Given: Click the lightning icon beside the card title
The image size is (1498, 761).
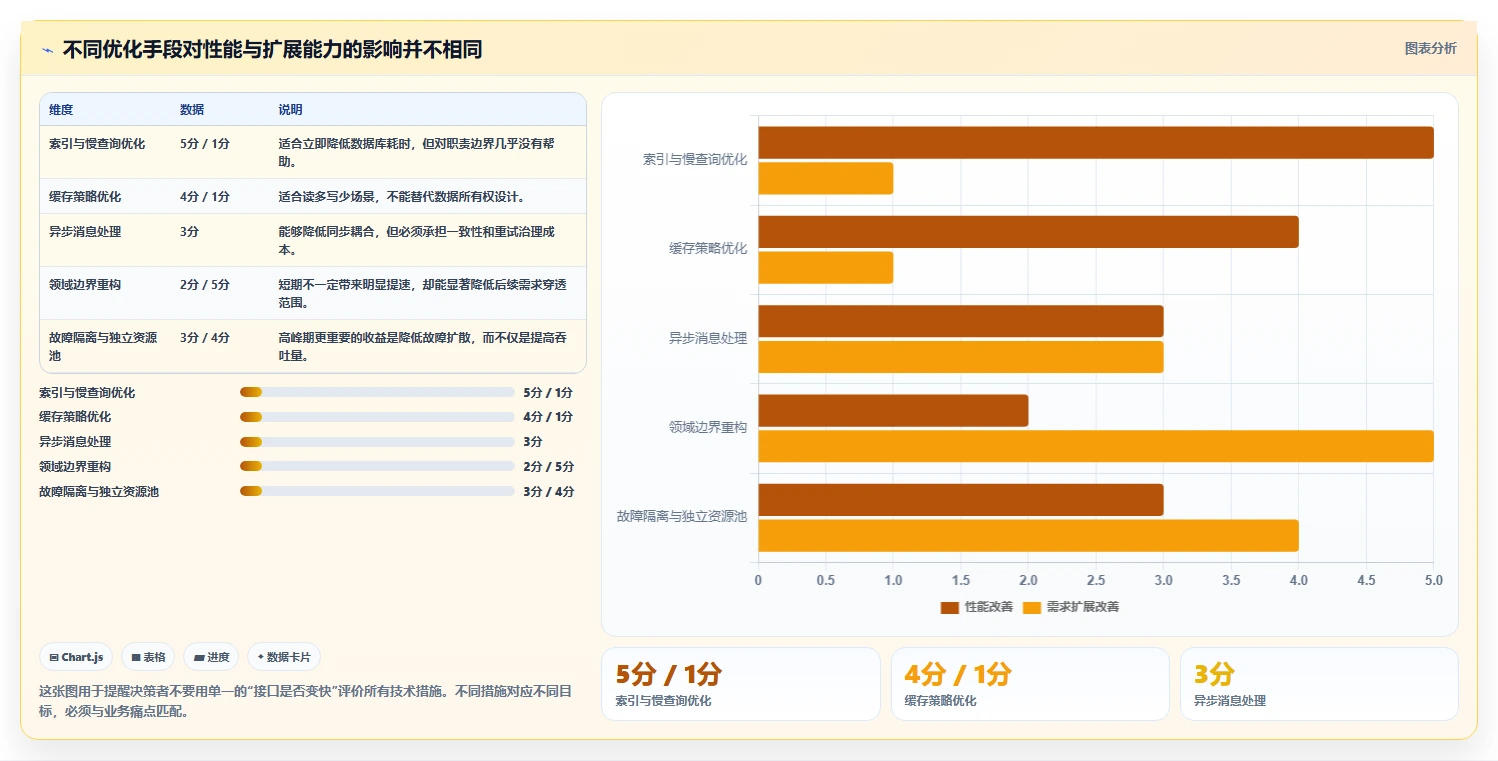Looking at the screenshot, I should point(47,49).
